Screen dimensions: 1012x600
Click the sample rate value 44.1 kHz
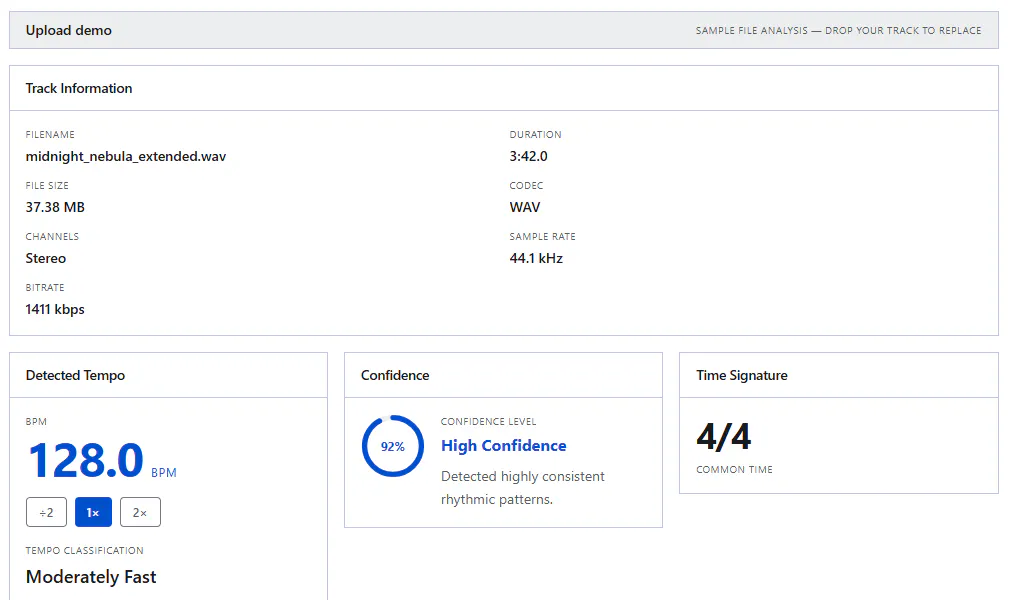[x=536, y=258]
